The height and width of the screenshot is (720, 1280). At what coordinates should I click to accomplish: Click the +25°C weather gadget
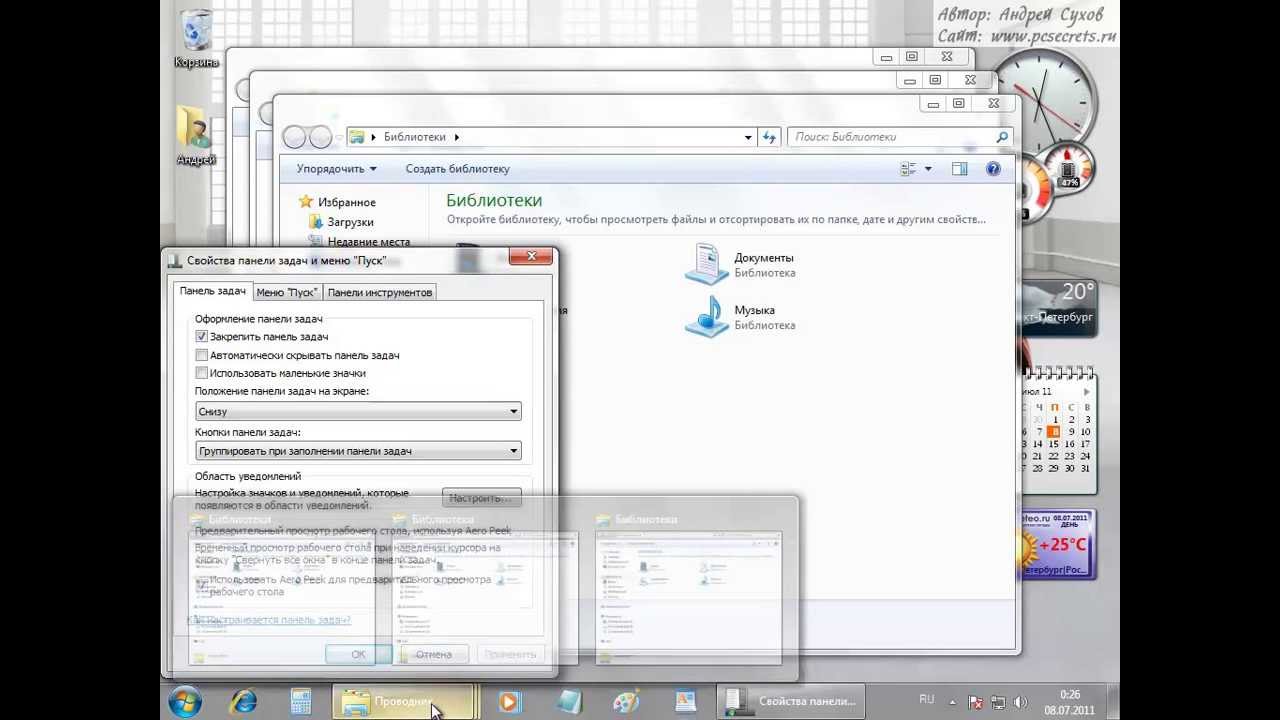pos(1057,545)
